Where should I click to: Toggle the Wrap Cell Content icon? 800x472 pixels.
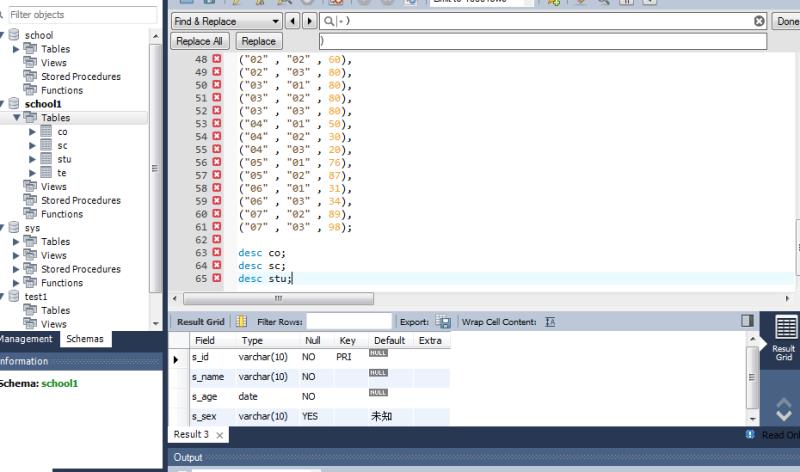[x=550, y=322]
